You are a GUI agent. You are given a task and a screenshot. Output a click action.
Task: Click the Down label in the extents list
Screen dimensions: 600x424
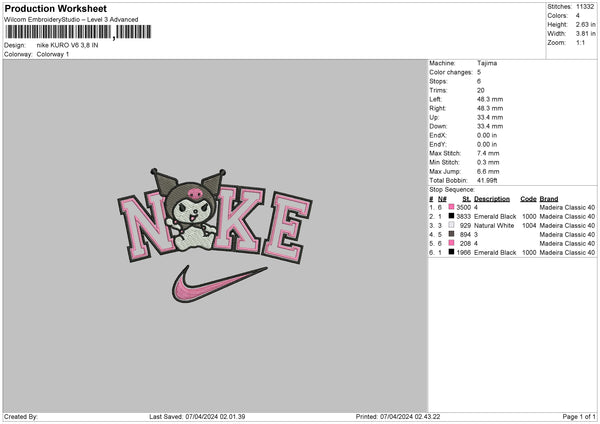438,126
